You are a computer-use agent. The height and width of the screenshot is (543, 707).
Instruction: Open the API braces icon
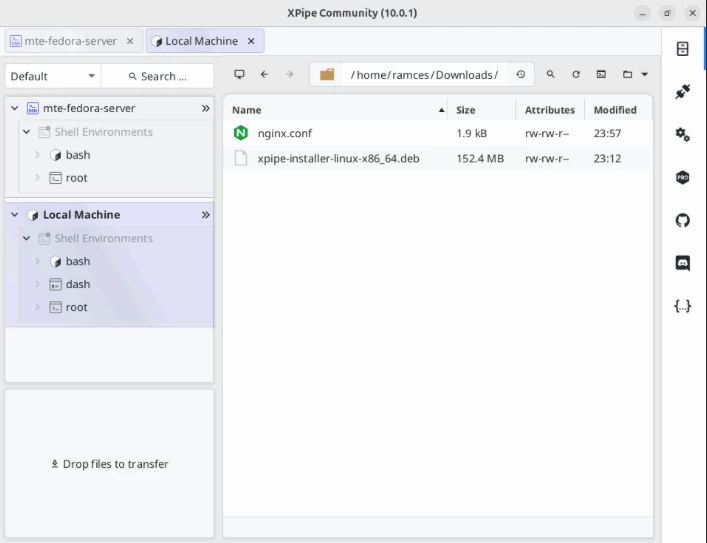(x=683, y=306)
